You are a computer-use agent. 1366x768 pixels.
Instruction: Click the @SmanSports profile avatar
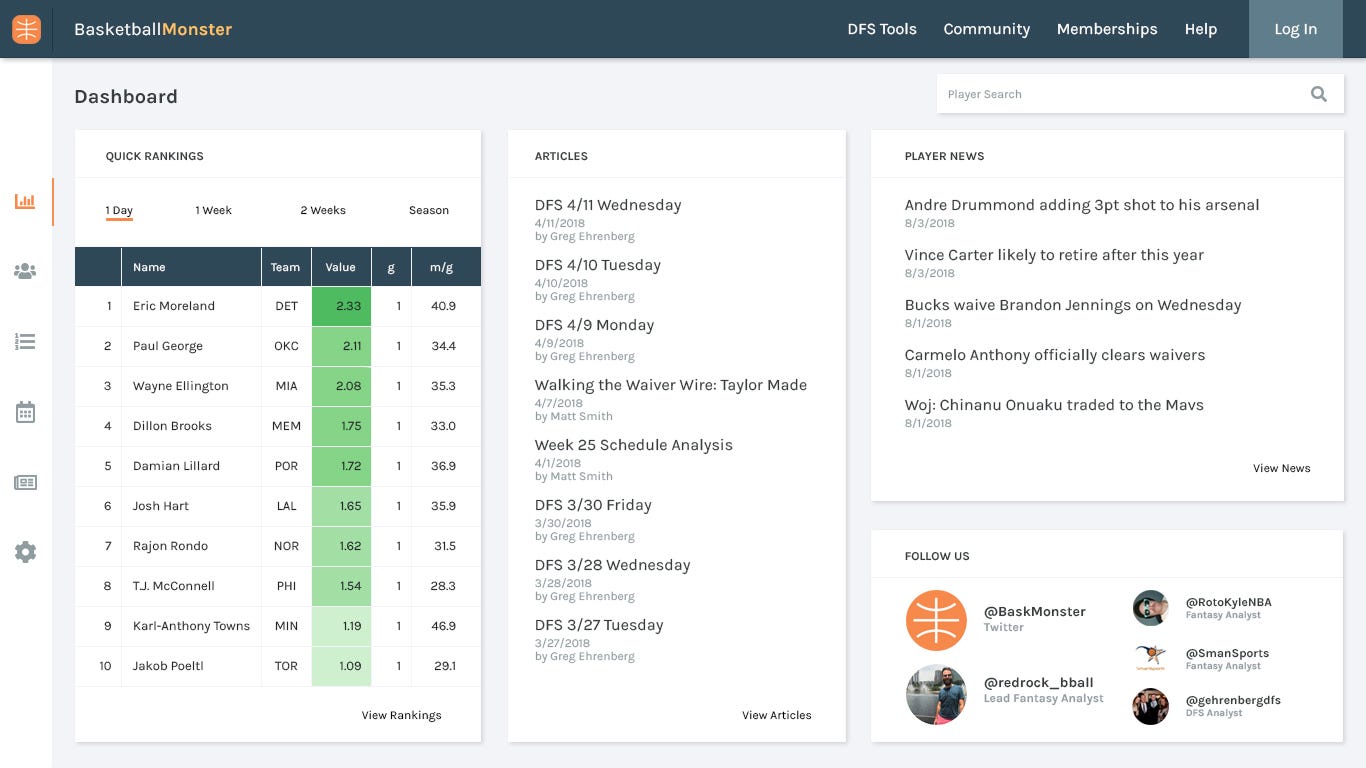(1151, 658)
